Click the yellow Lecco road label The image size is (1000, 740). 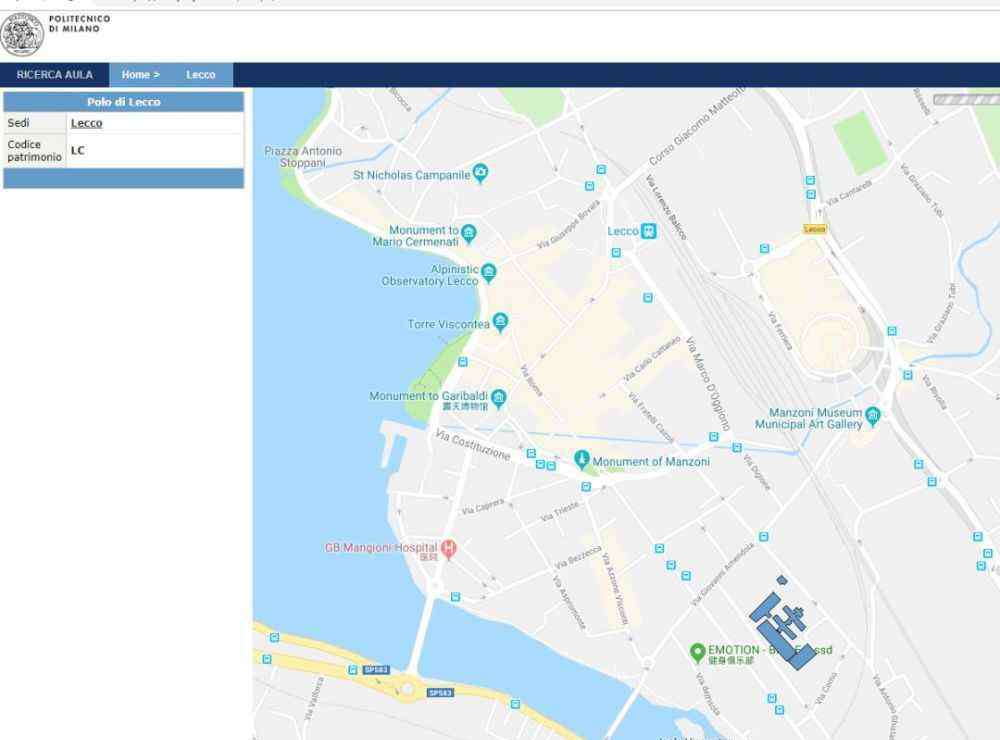tap(814, 228)
